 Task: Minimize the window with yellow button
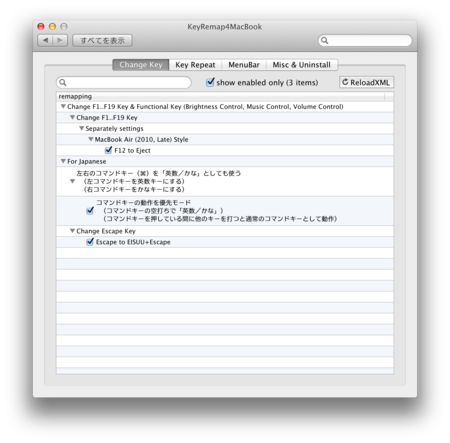[52, 26]
